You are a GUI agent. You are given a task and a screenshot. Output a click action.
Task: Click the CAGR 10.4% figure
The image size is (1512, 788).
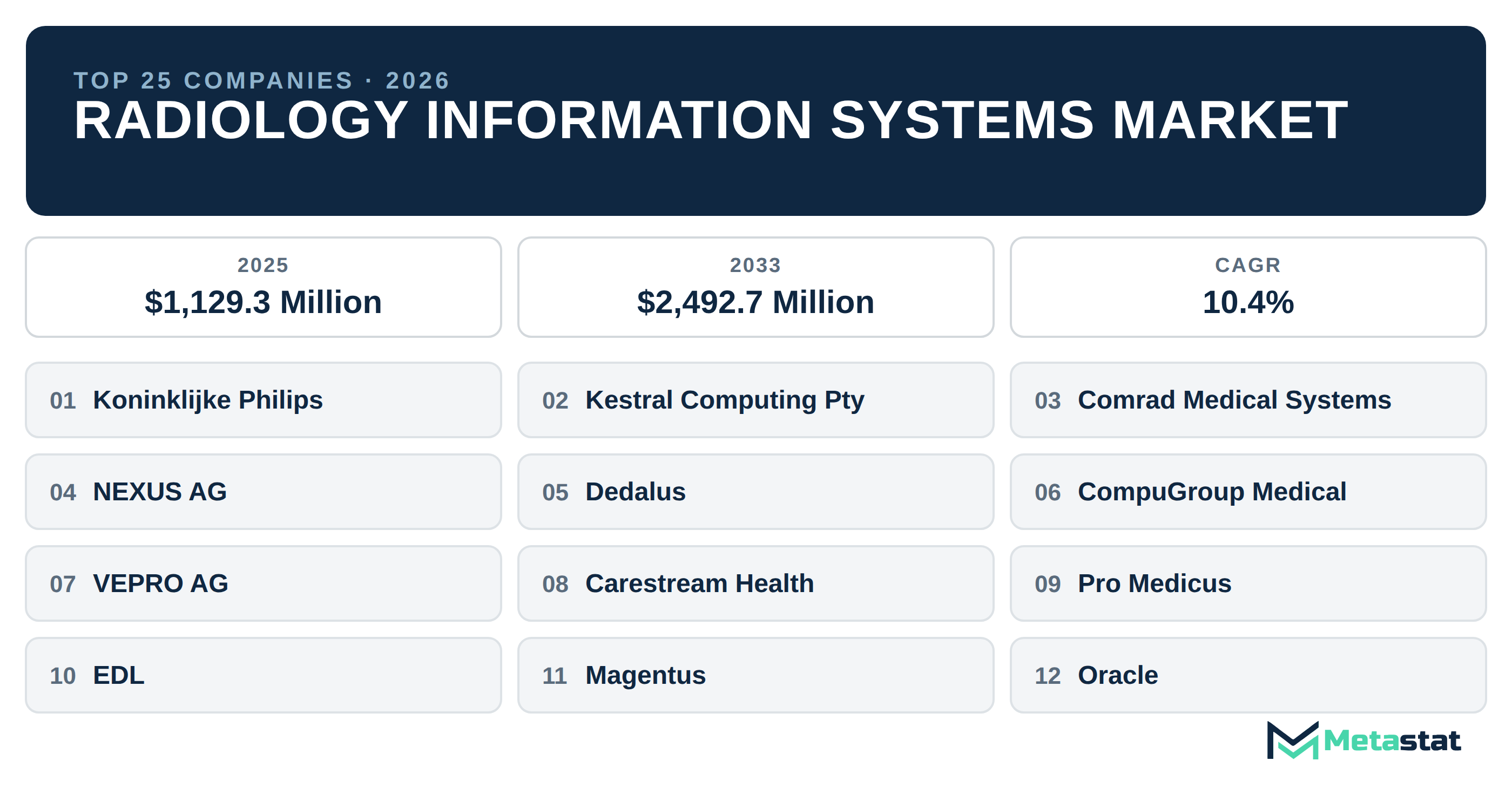1248,302
